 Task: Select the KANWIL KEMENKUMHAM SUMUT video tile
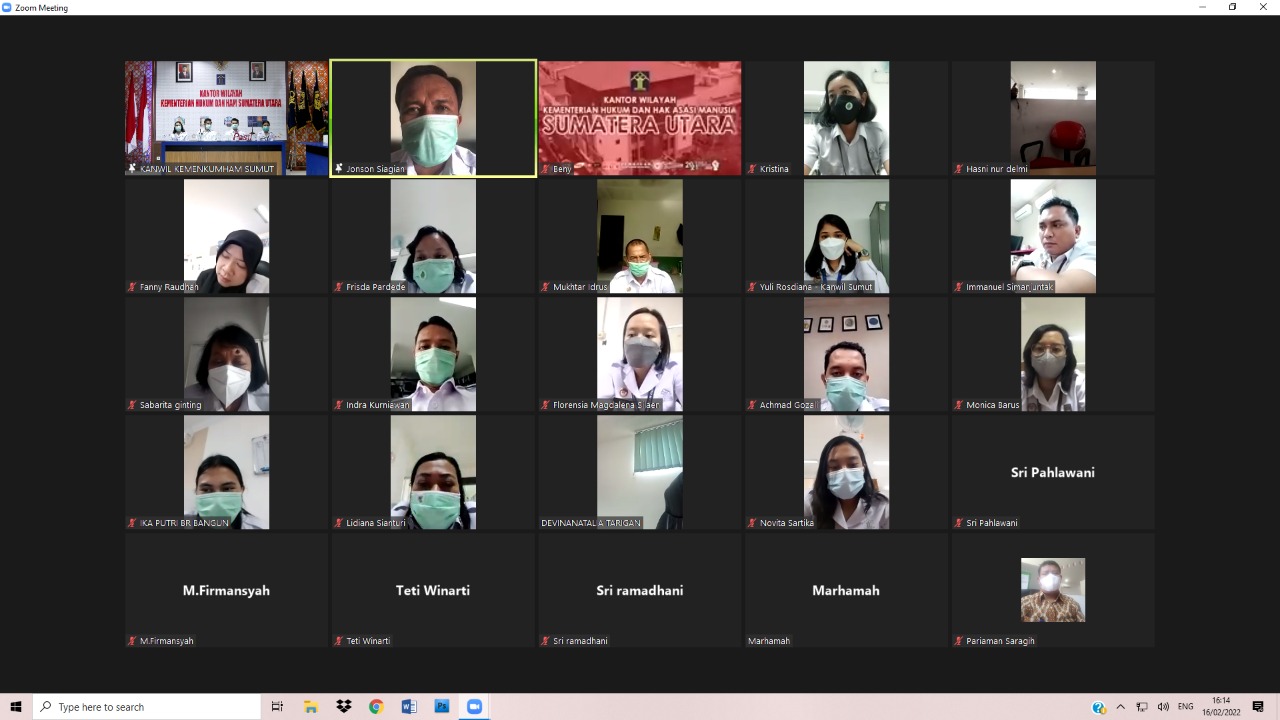point(226,118)
